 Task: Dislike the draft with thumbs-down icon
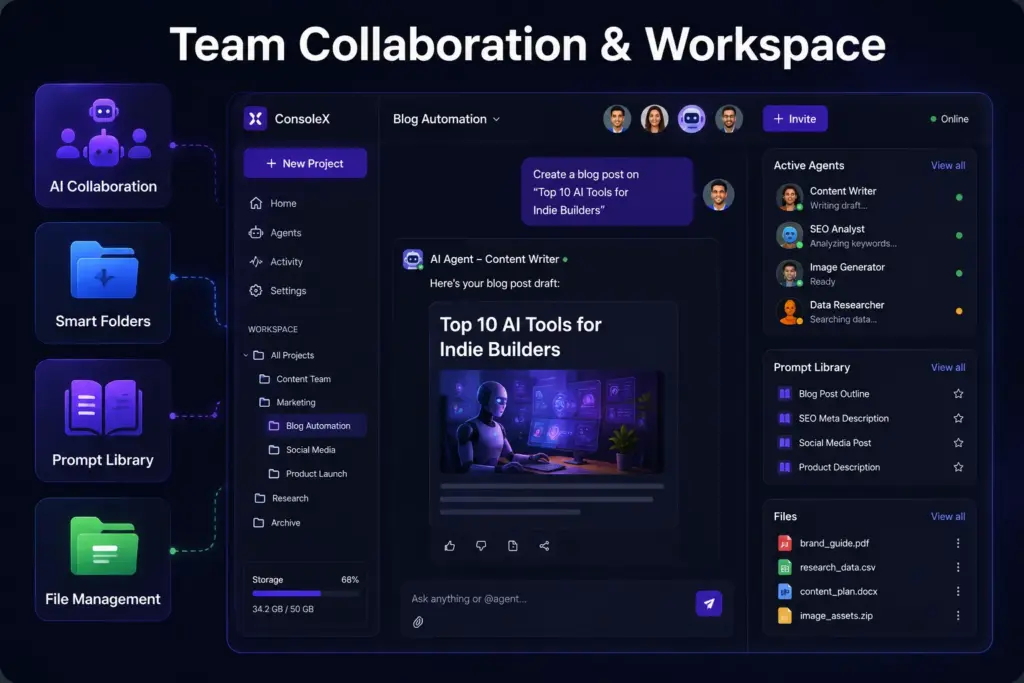point(481,546)
